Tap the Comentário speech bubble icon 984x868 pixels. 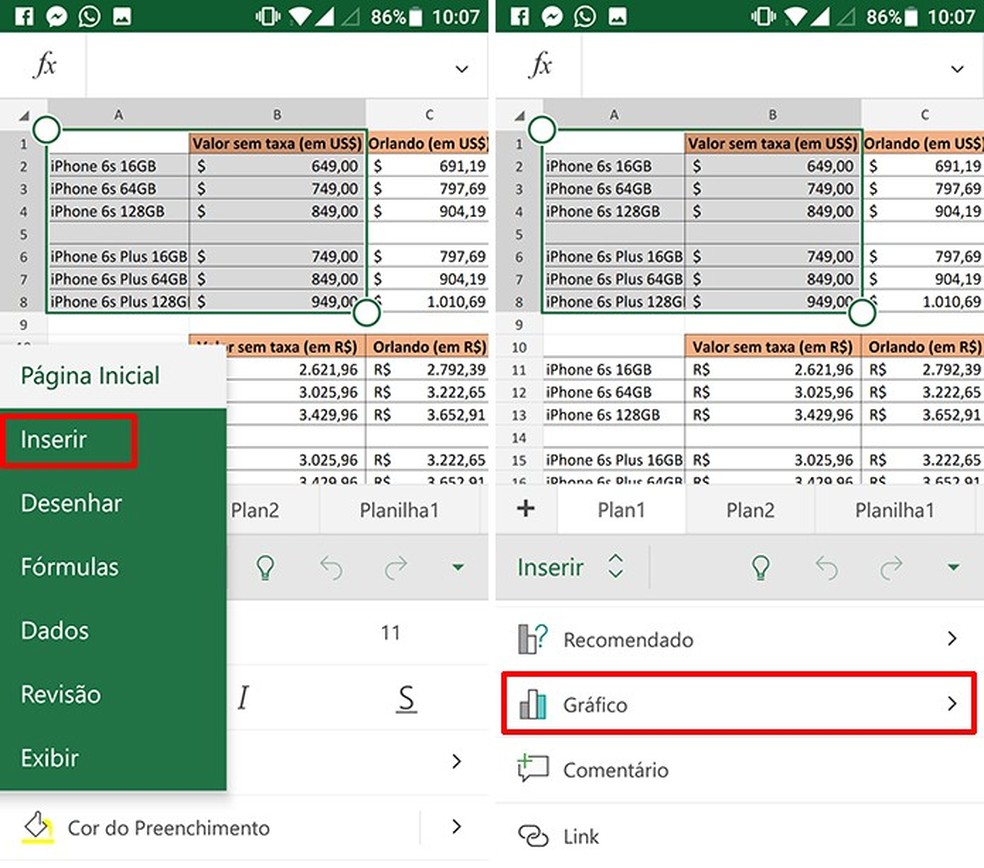pyautogui.click(x=533, y=769)
